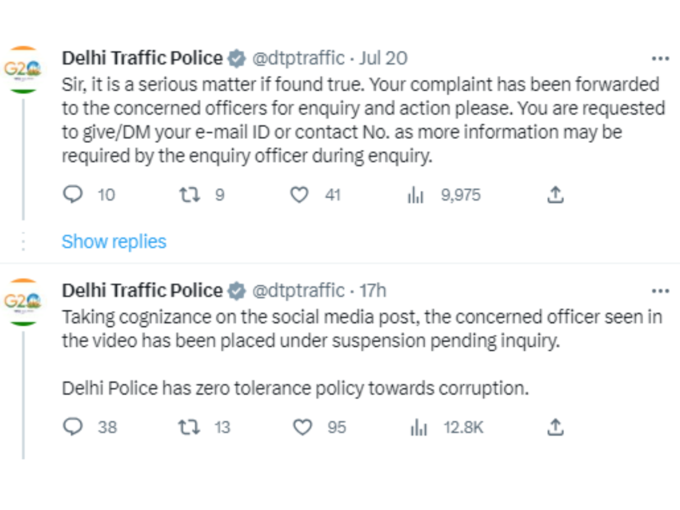Open @dtptraffic handle in first tweet
Image resolution: width=680 pixels, height=510 pixels.
coord(298,58)
